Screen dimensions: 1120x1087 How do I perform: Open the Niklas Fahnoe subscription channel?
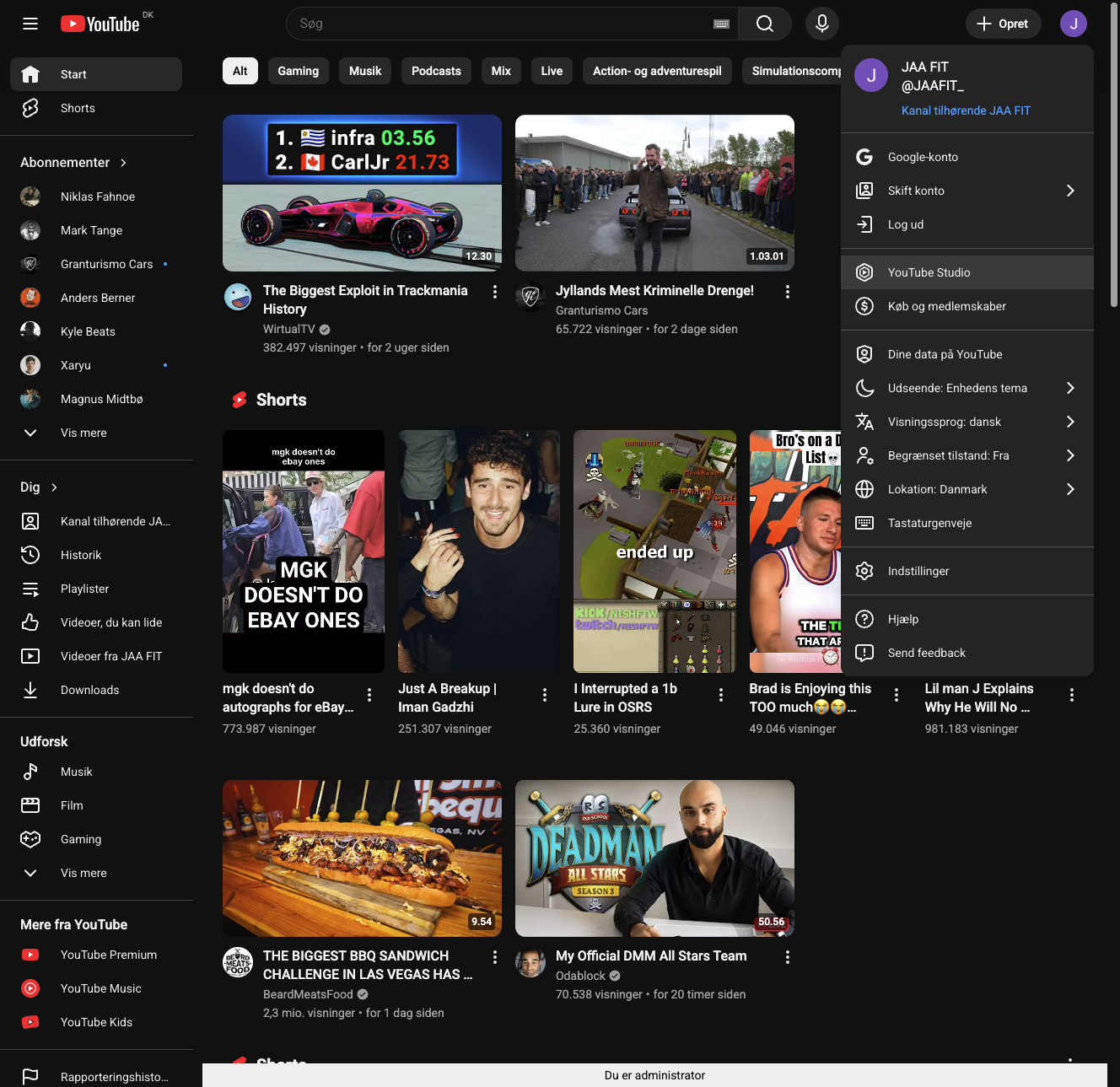(96, 196)
